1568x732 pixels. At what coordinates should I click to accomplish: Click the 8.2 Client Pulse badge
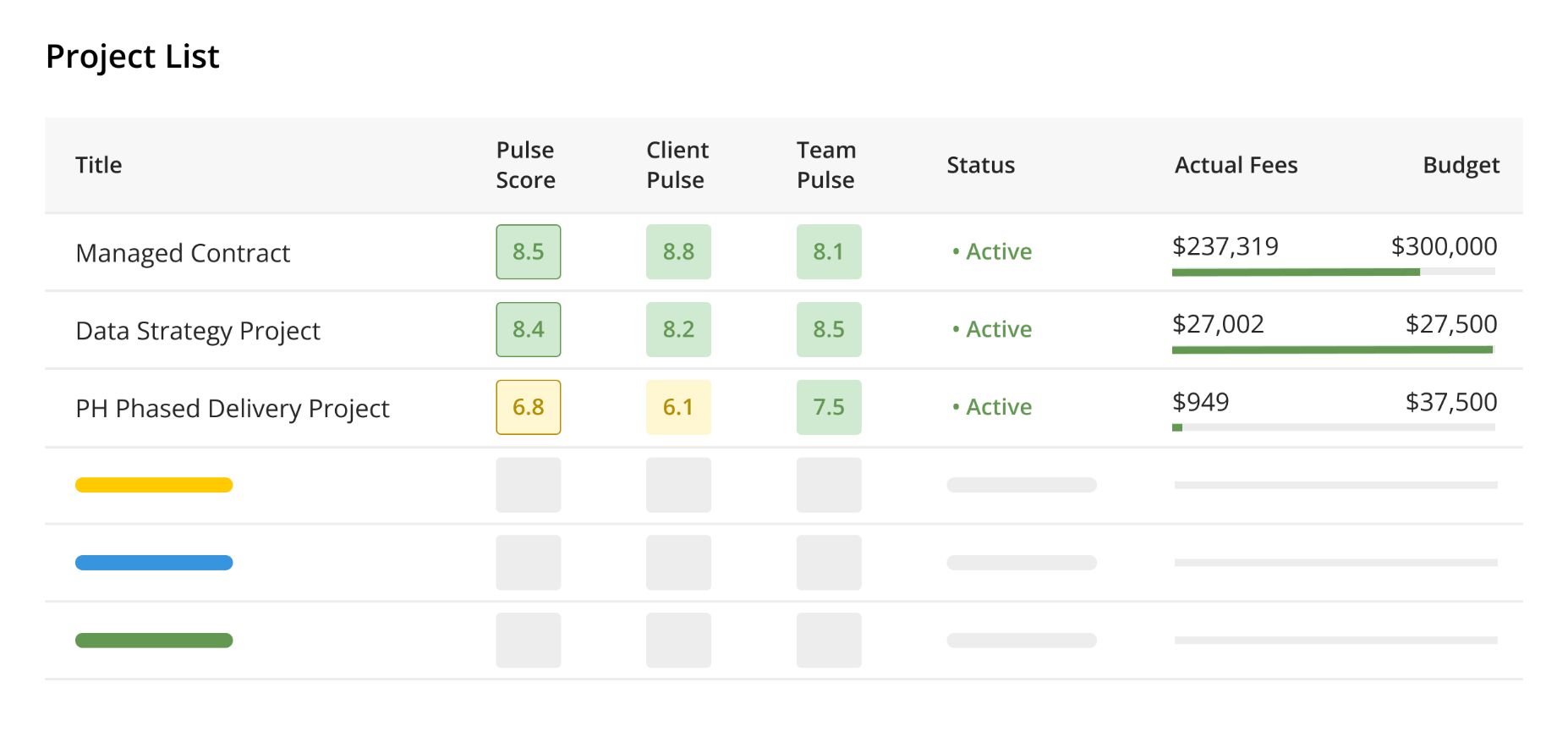[x=678, y=330]
